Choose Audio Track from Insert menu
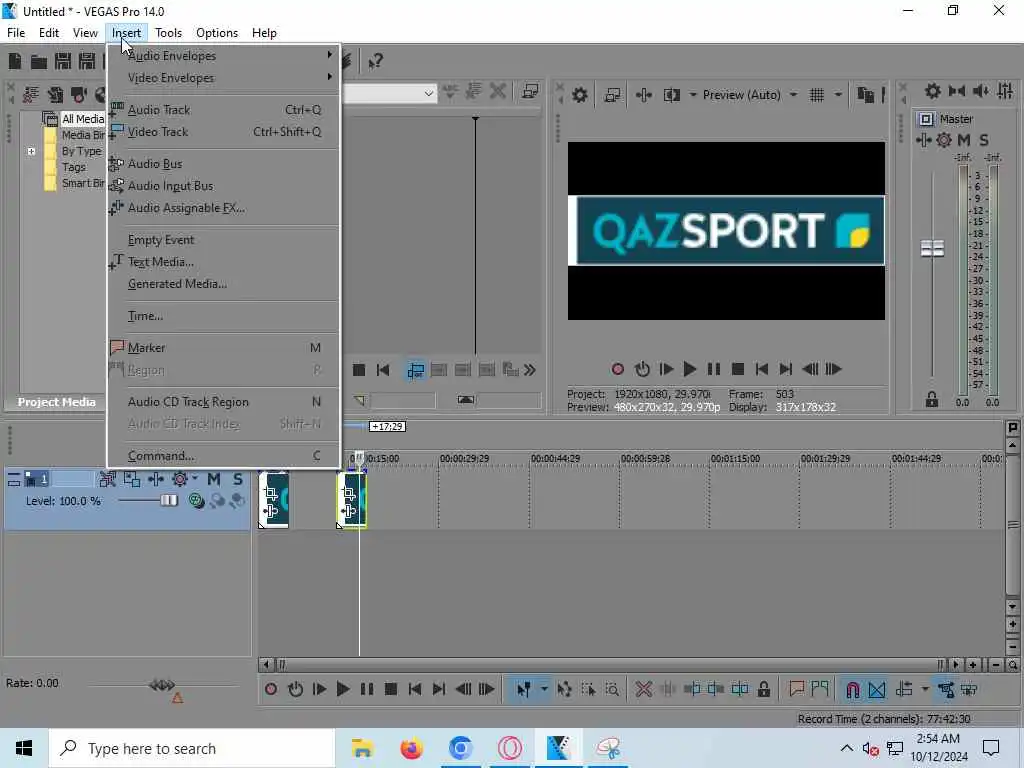Screen dimensions: 1024x768 224,110
